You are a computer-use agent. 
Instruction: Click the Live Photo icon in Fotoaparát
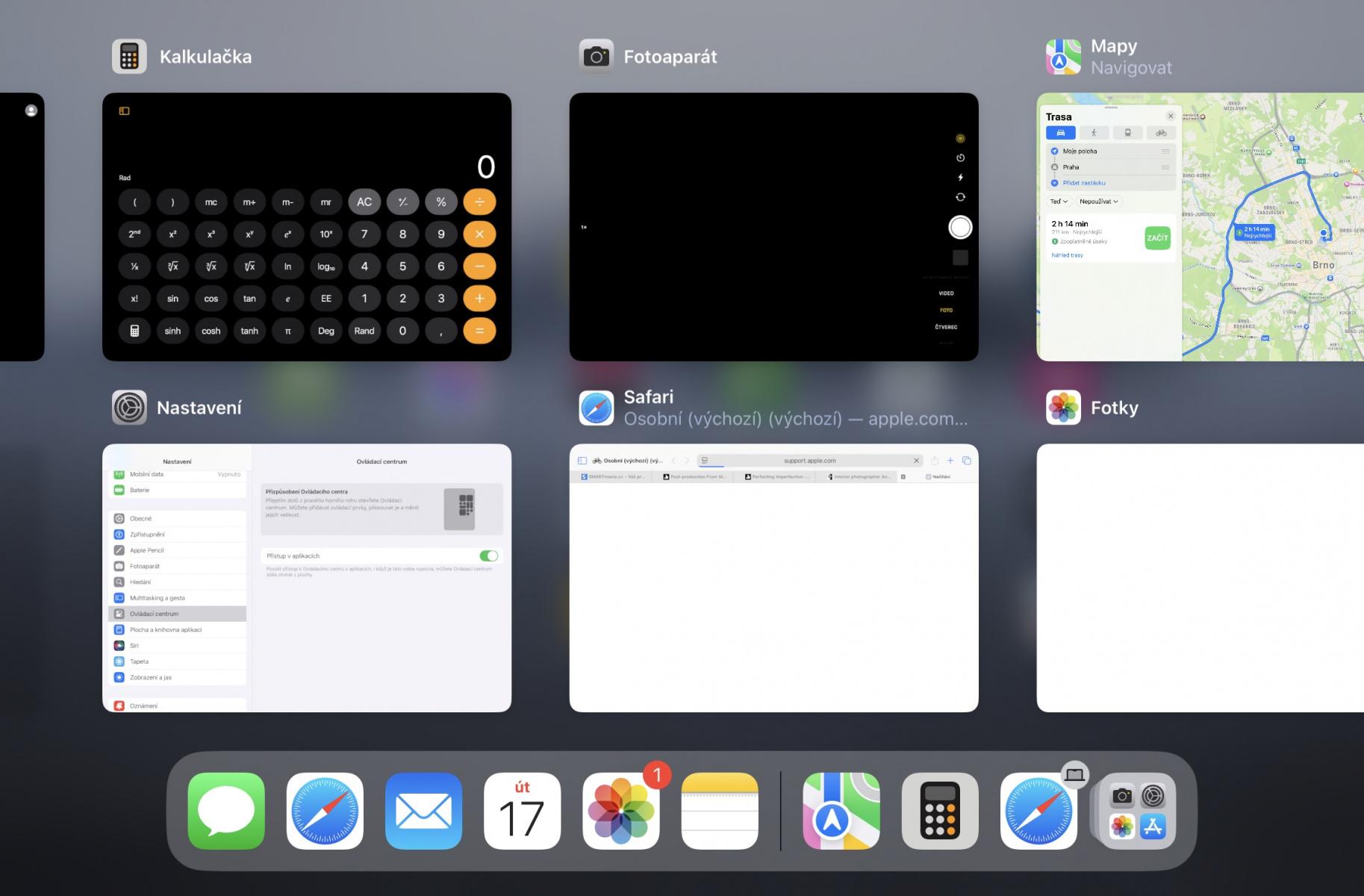point(960,138)
